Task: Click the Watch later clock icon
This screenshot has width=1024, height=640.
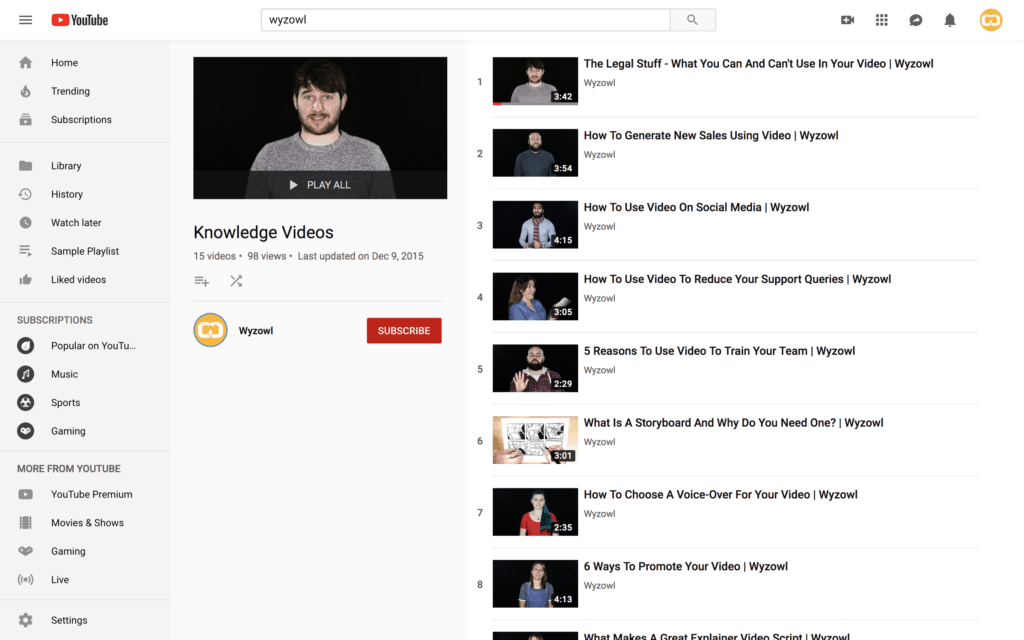Action: [25, 223]
